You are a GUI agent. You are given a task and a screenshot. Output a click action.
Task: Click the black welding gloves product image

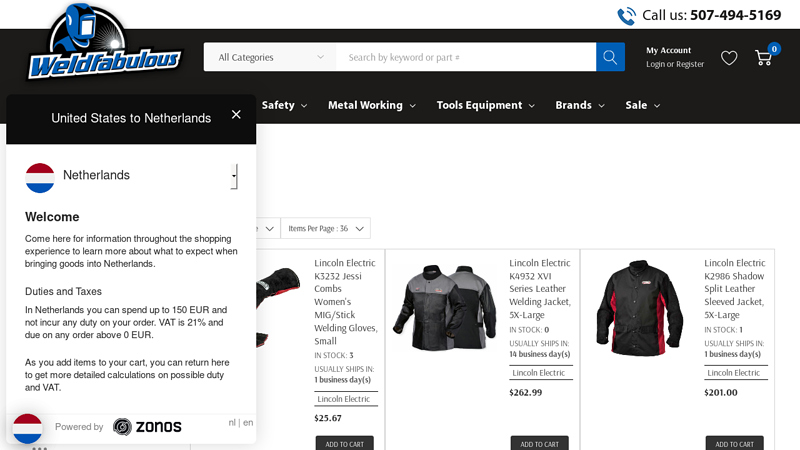pos(278,306)
